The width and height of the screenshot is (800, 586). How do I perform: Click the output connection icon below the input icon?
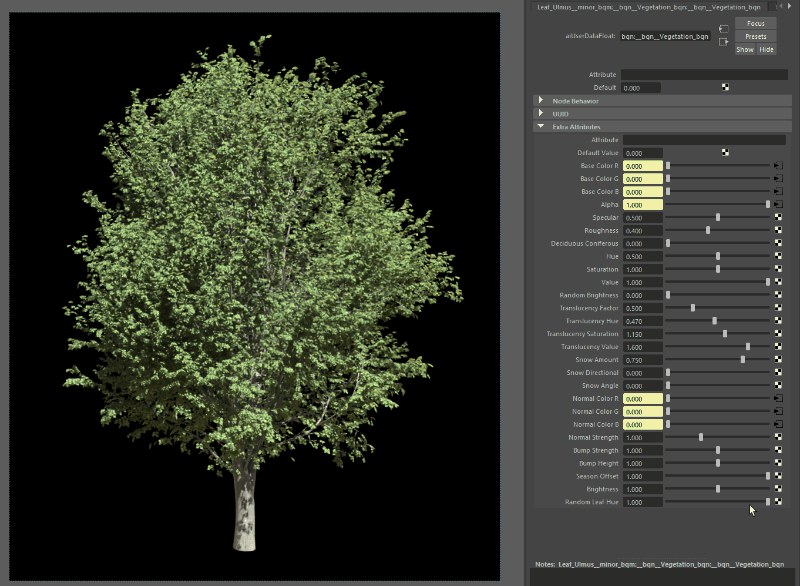coord(723,42)
